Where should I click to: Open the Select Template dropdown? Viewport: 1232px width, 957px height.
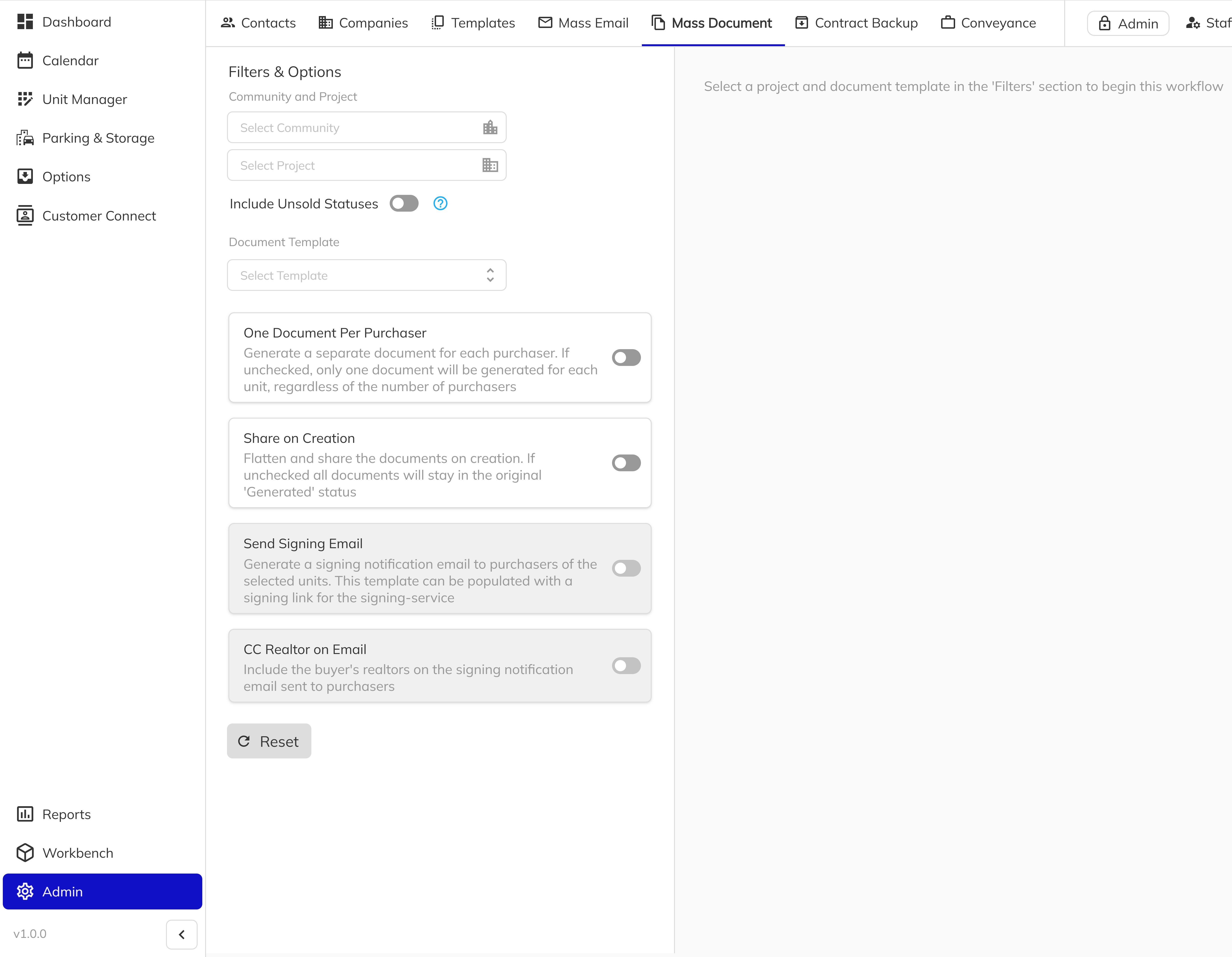[367, 275]
